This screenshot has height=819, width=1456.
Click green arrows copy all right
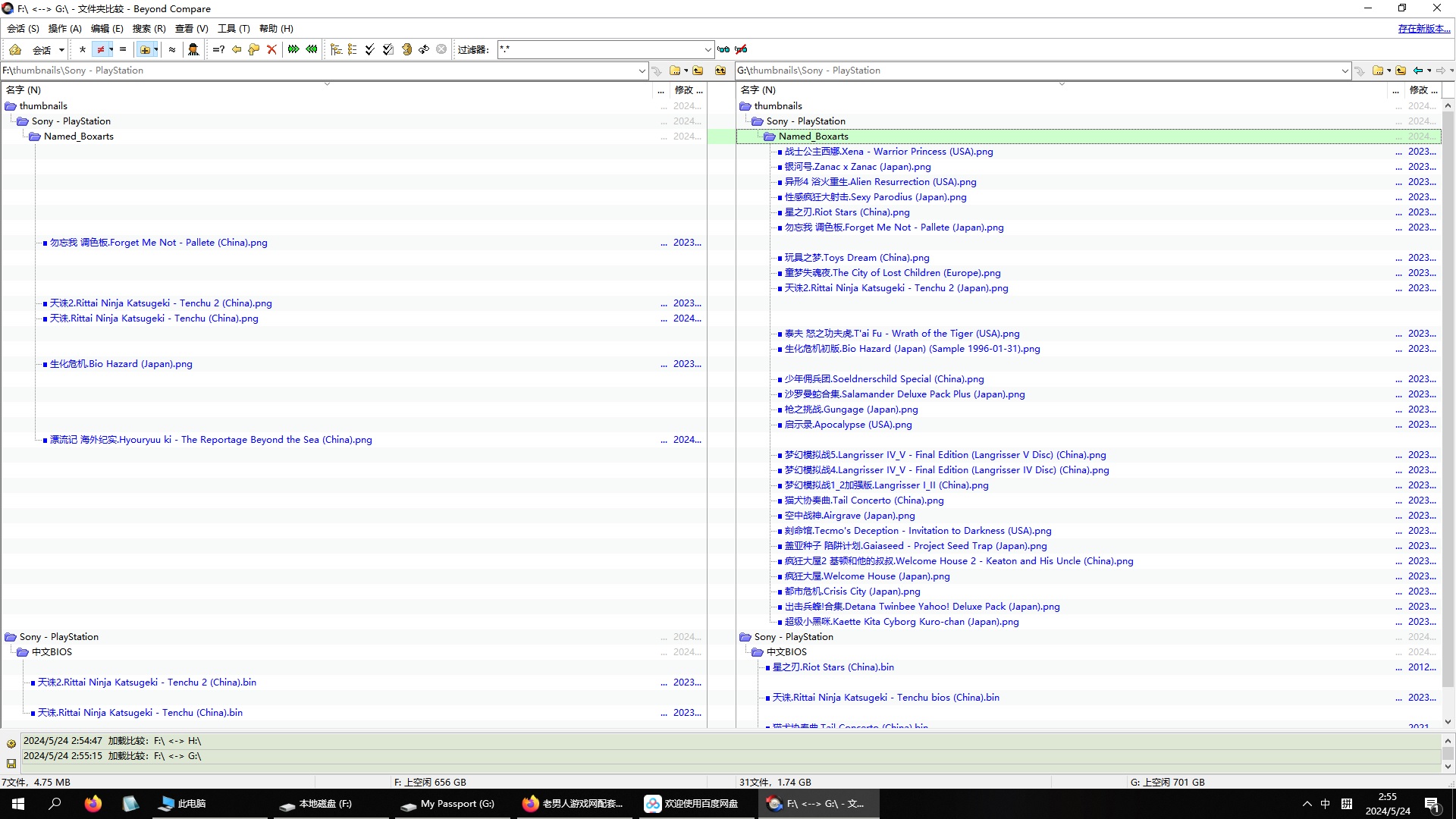point(293,49)
